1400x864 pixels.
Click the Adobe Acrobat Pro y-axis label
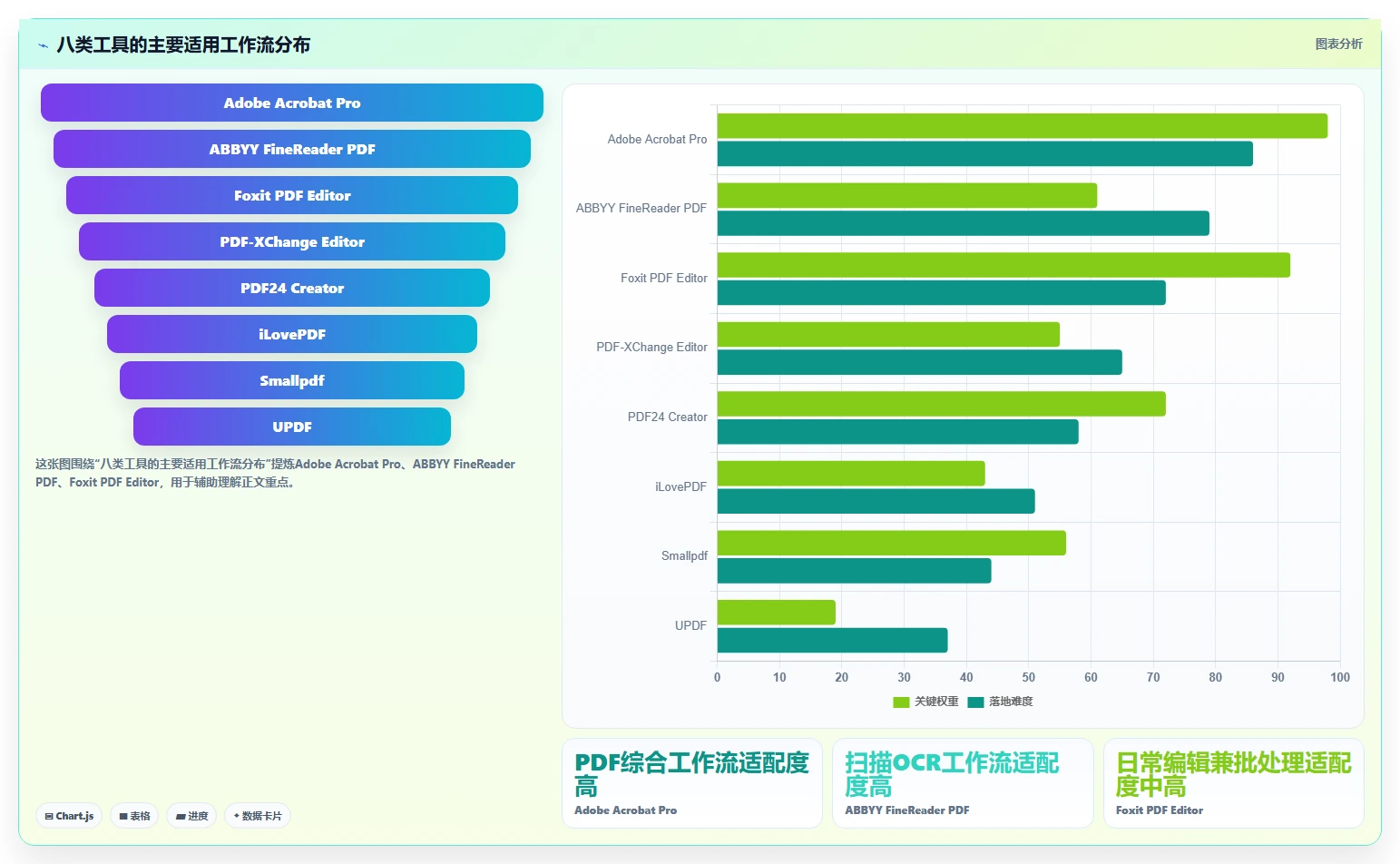pos(657,139)
